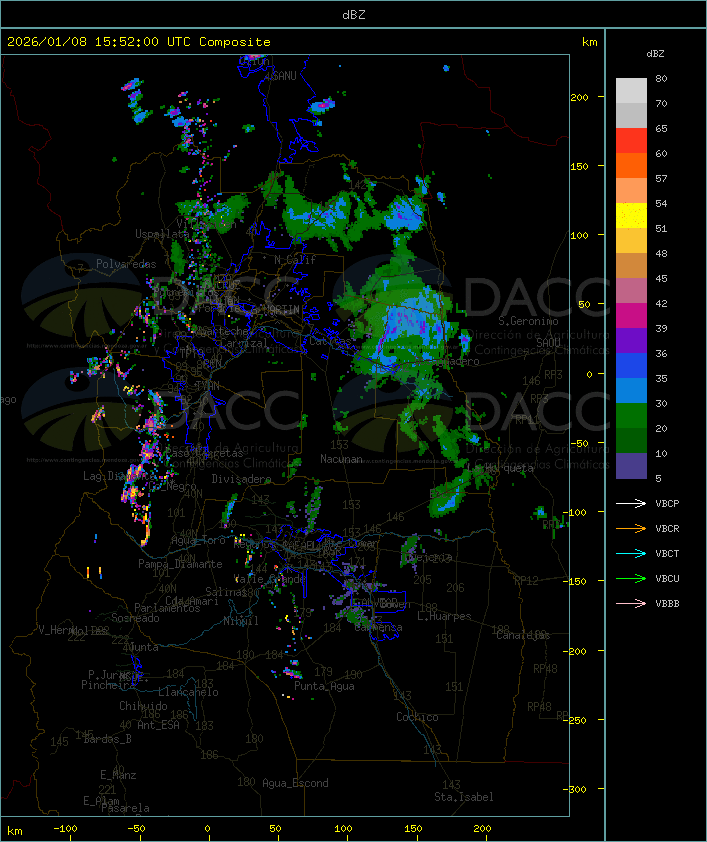Select the yellow 51-54 dBZ color swatch
The image size is (707, 842).
point(631,216)
